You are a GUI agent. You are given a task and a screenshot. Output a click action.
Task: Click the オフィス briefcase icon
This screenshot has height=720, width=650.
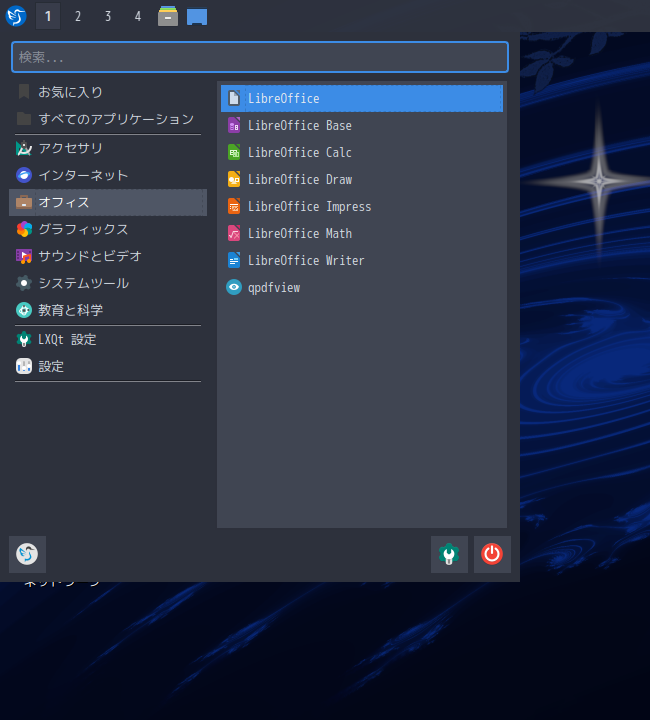click(24, 202)
